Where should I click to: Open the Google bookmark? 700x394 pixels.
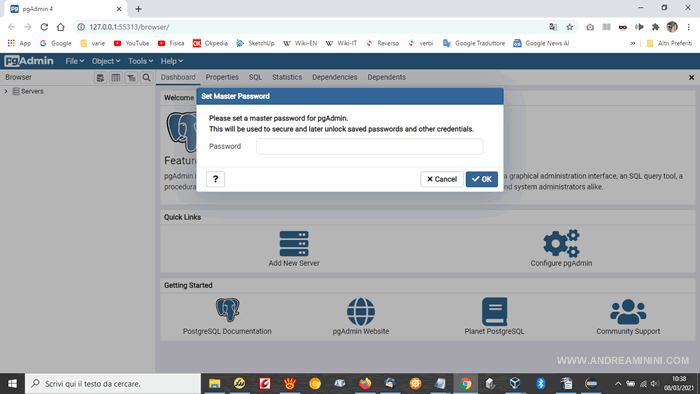coord(56,43)
